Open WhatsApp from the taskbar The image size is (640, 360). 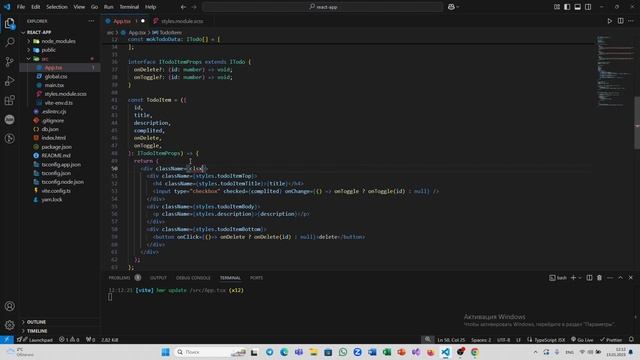click(343, 352)
